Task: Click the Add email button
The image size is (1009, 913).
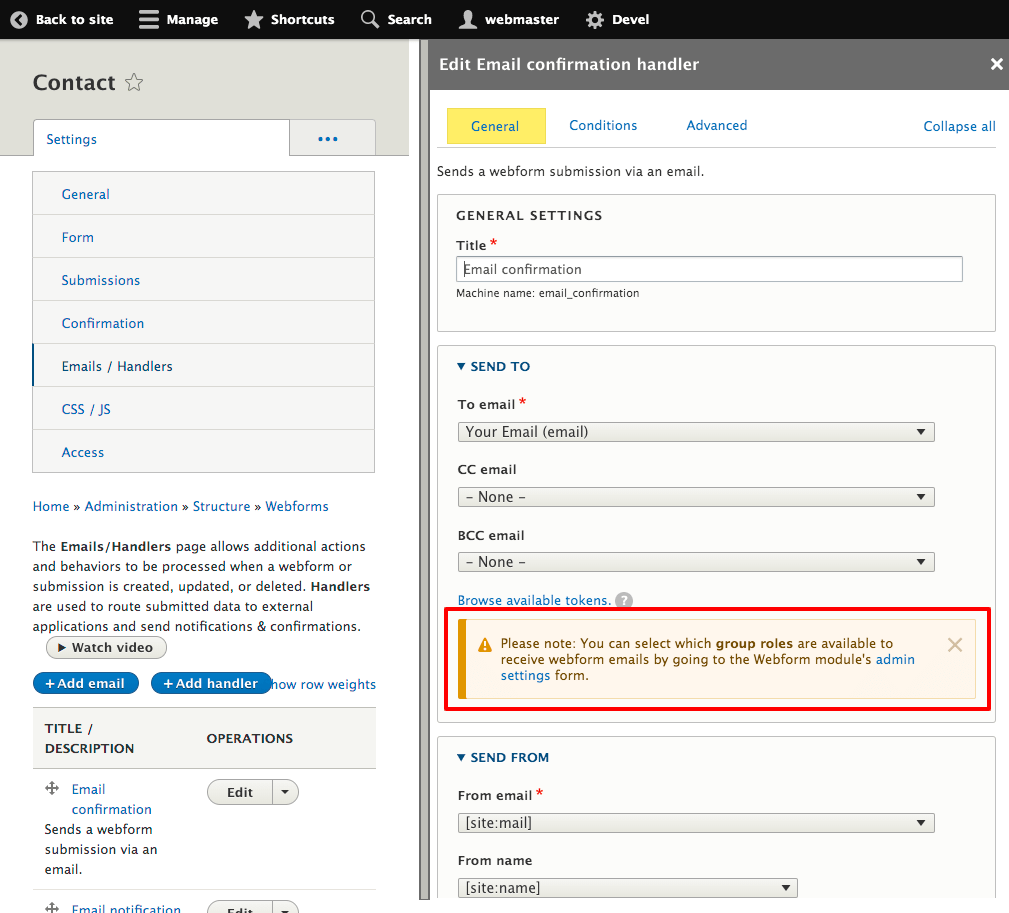Action: coord(86,683)
